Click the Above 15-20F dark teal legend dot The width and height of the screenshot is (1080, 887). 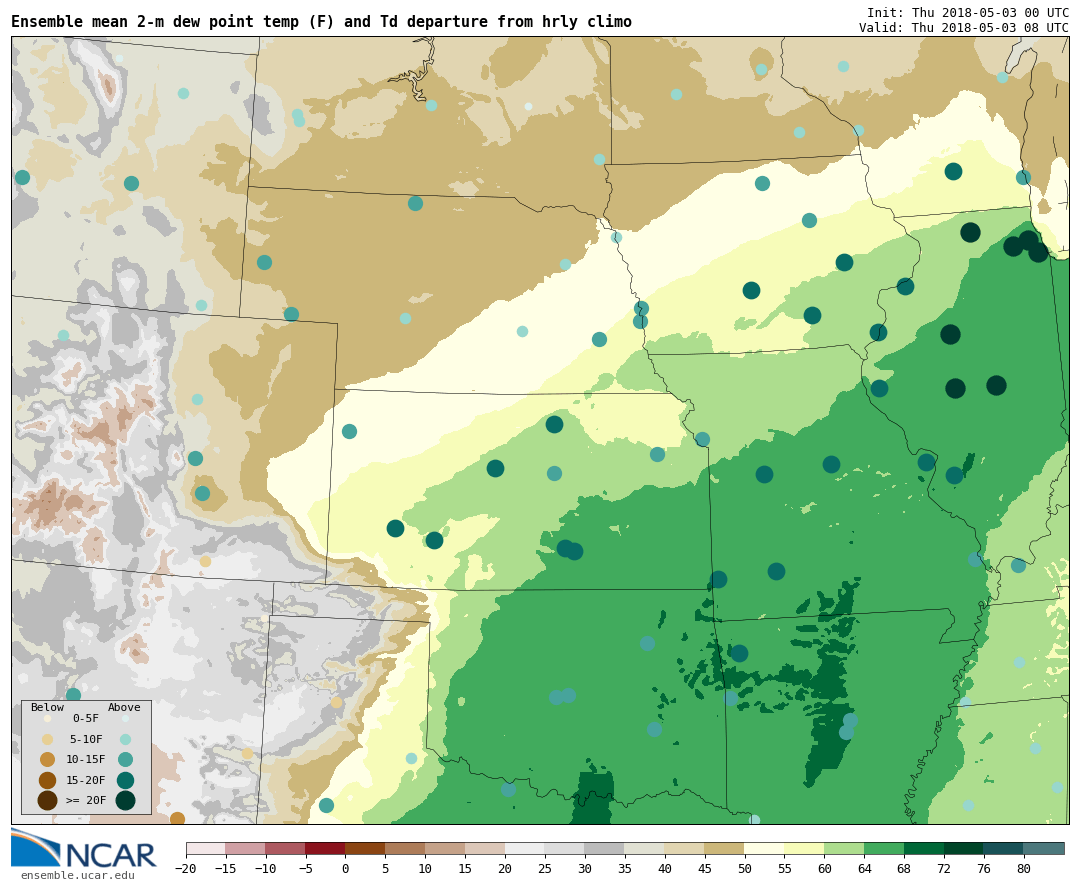125,780
